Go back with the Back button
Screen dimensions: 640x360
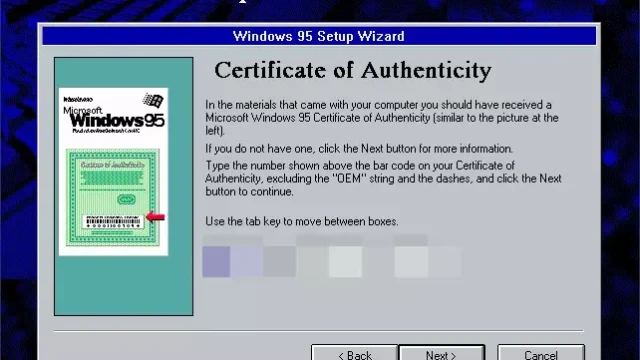pos(355,353)
